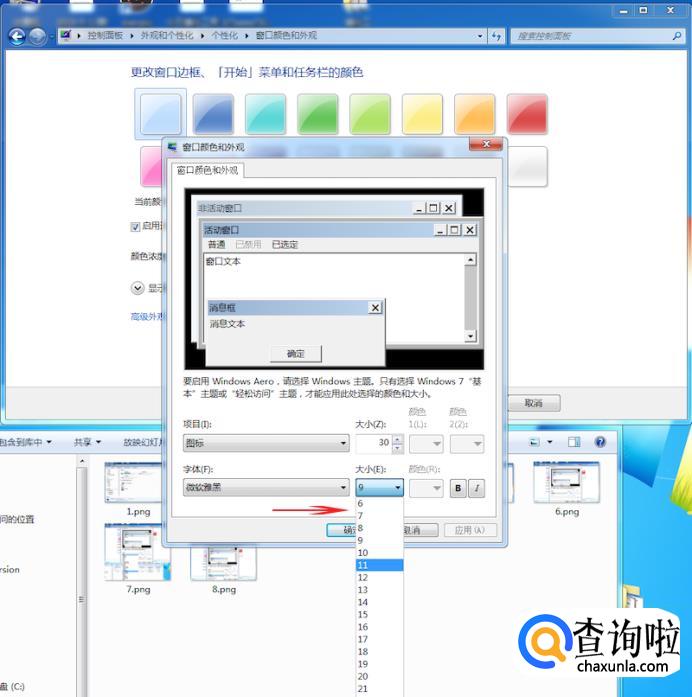Choose font size 18 from the list
Screen dimensions: 692x697
click(x=379, y=652)
